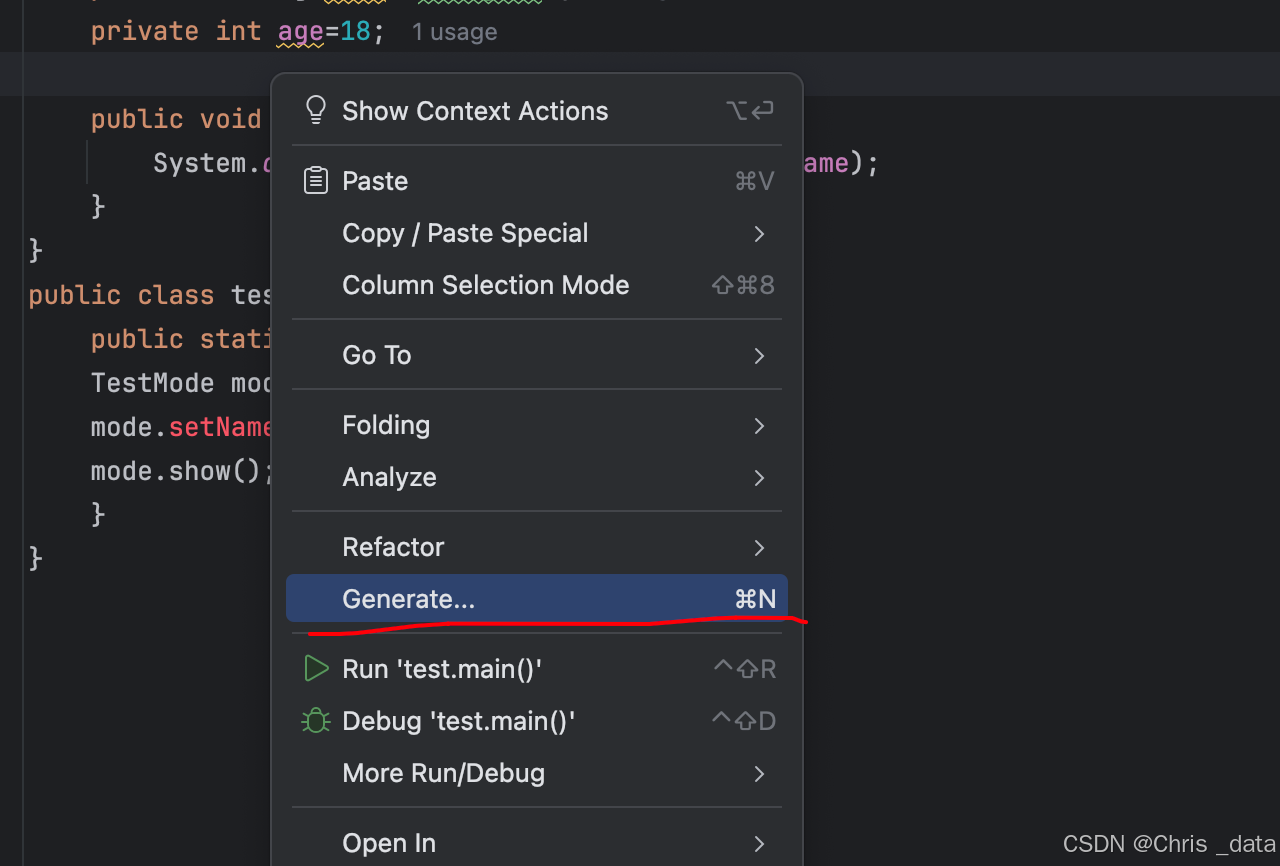The height and width of the screenshot is (866, 1280).
Task: Select Show Context Actions menu entry
Action: click(x=475, y=111)
